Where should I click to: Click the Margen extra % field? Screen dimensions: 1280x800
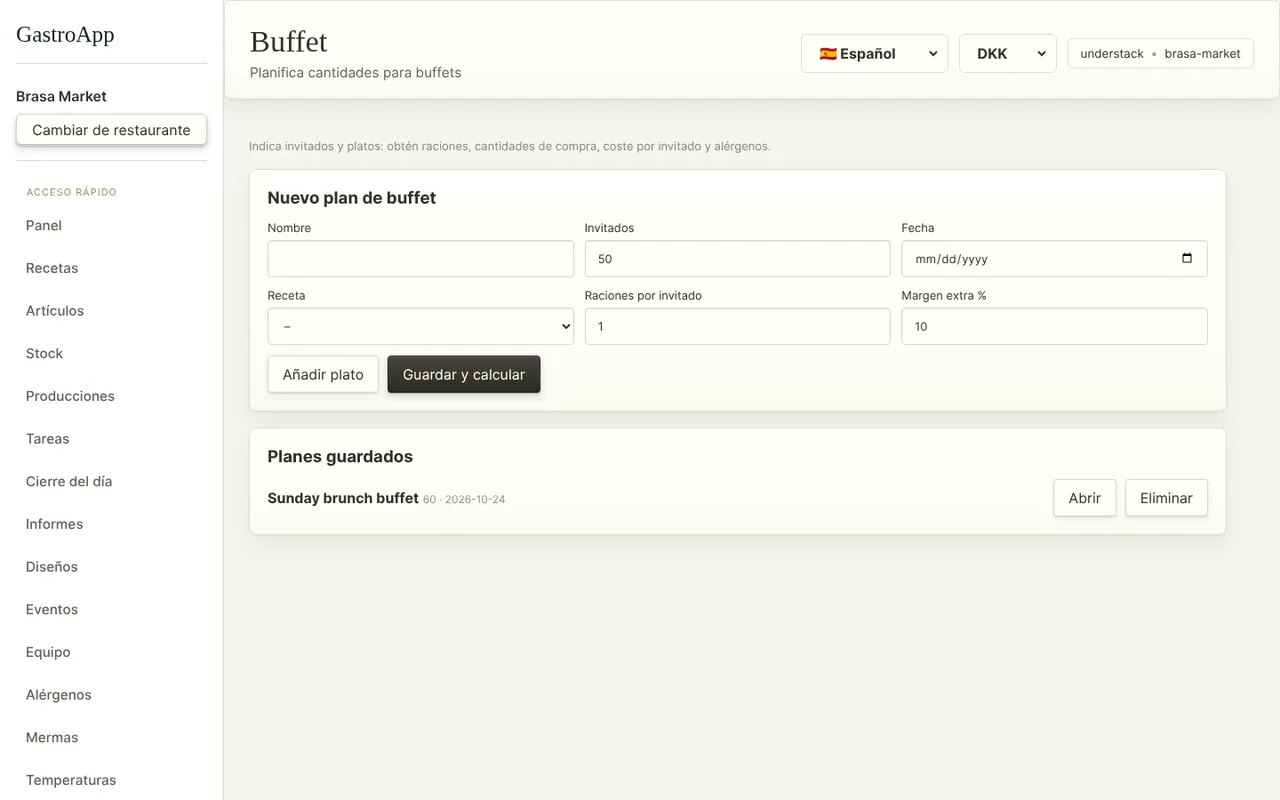pyautogui.click(x=1055, y=326)
